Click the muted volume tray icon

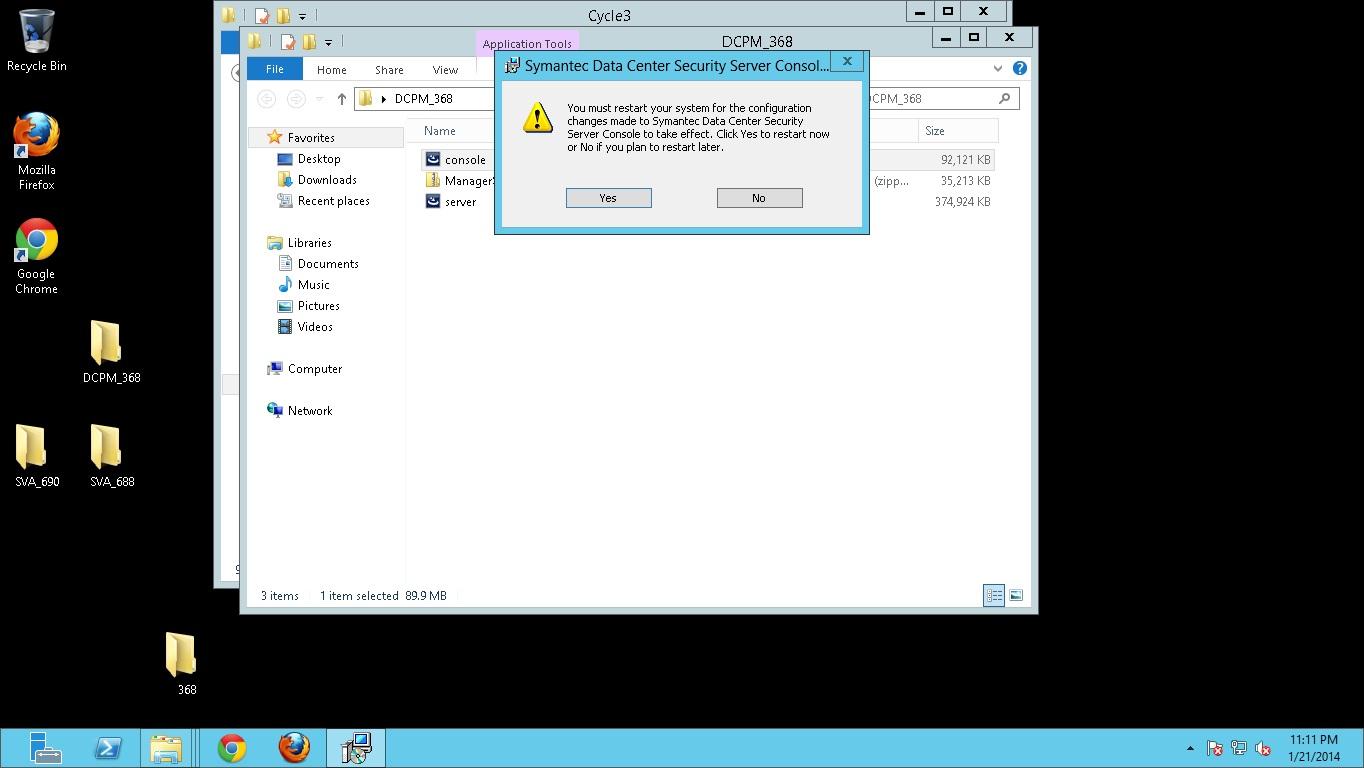point(1263,748)
